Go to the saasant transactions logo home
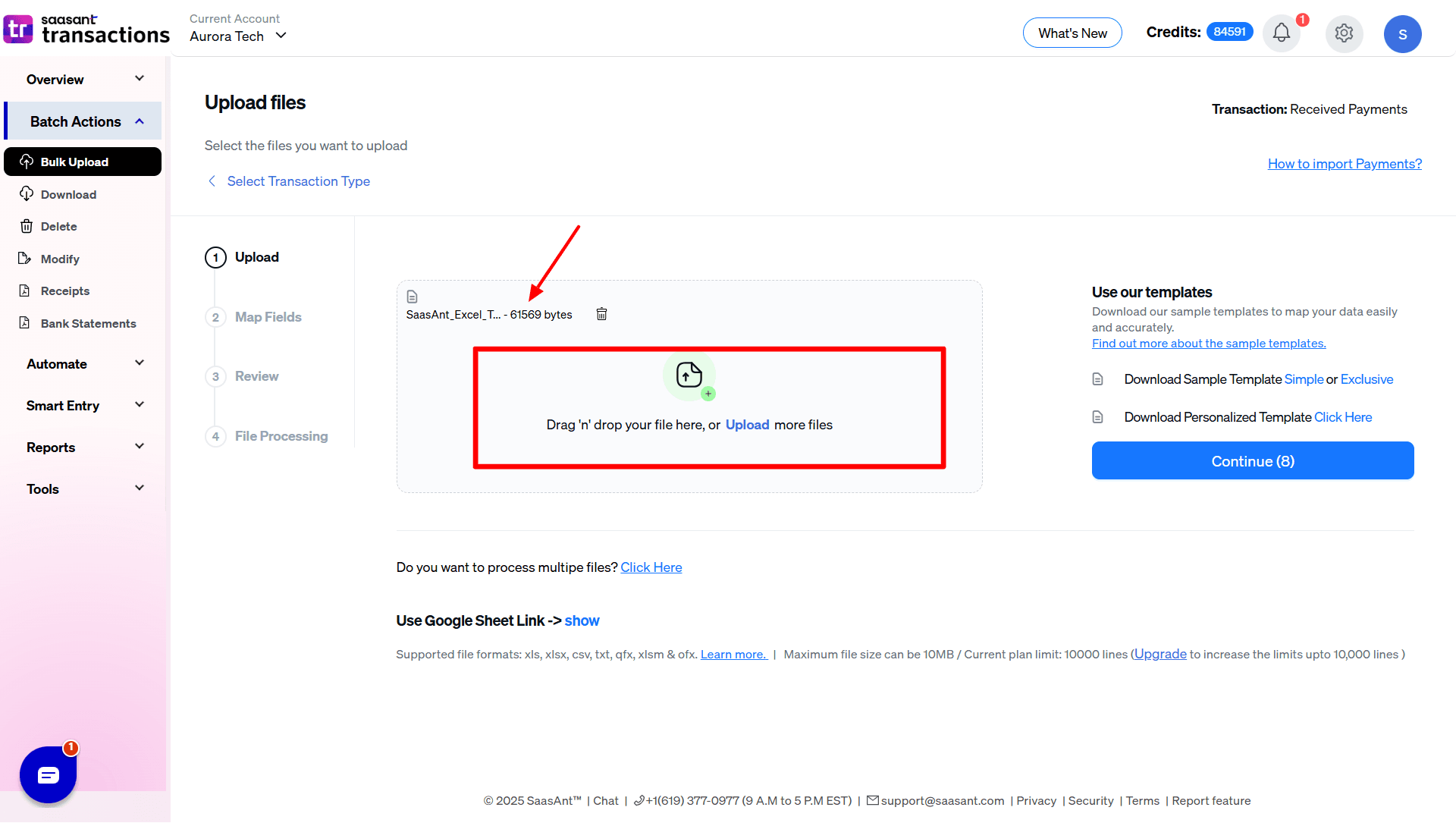 tap(86, 29)
